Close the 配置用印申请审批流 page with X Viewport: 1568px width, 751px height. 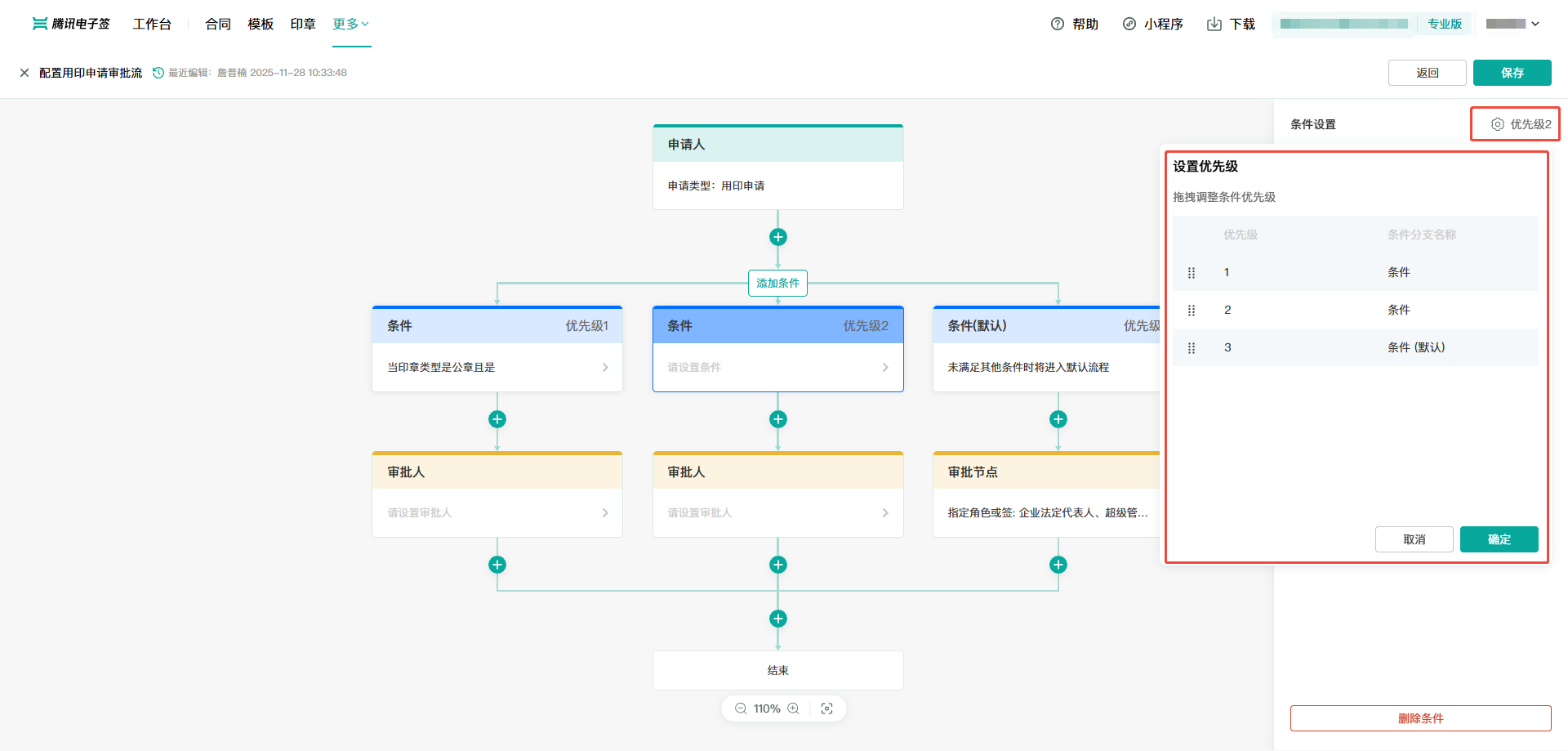coord(24,73)
